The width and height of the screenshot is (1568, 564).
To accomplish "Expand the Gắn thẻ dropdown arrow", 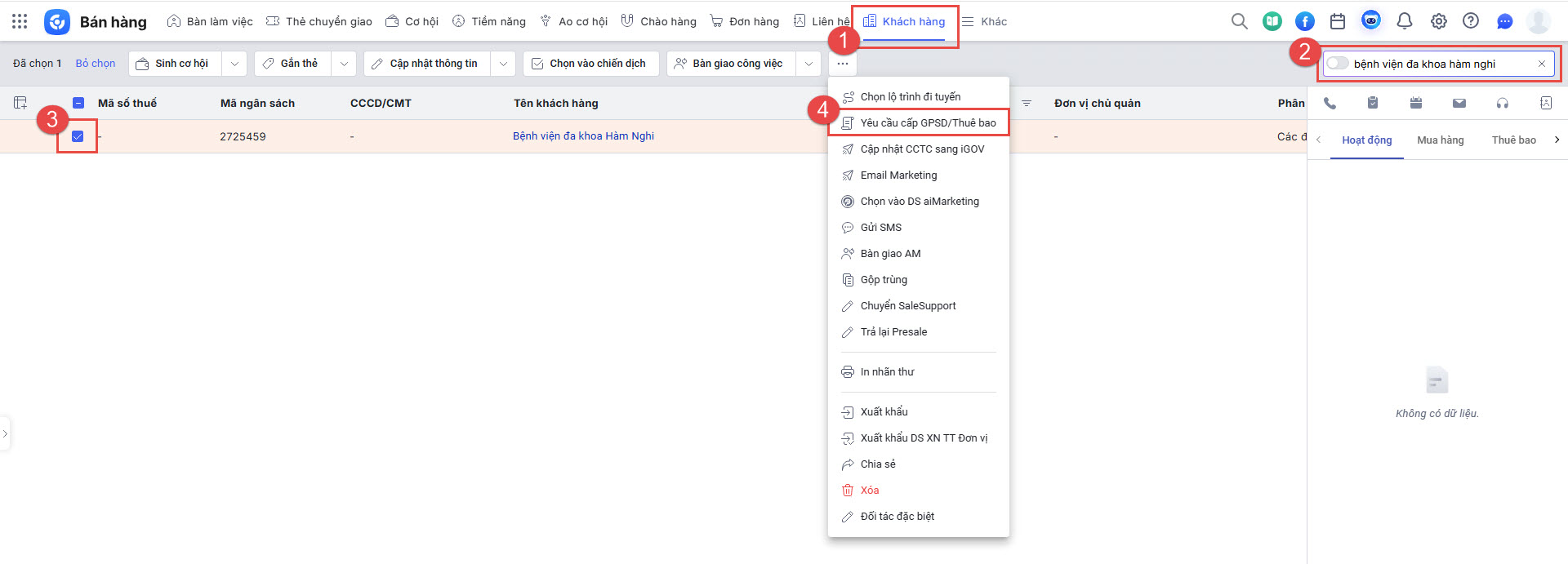I will tap(344, 64).
